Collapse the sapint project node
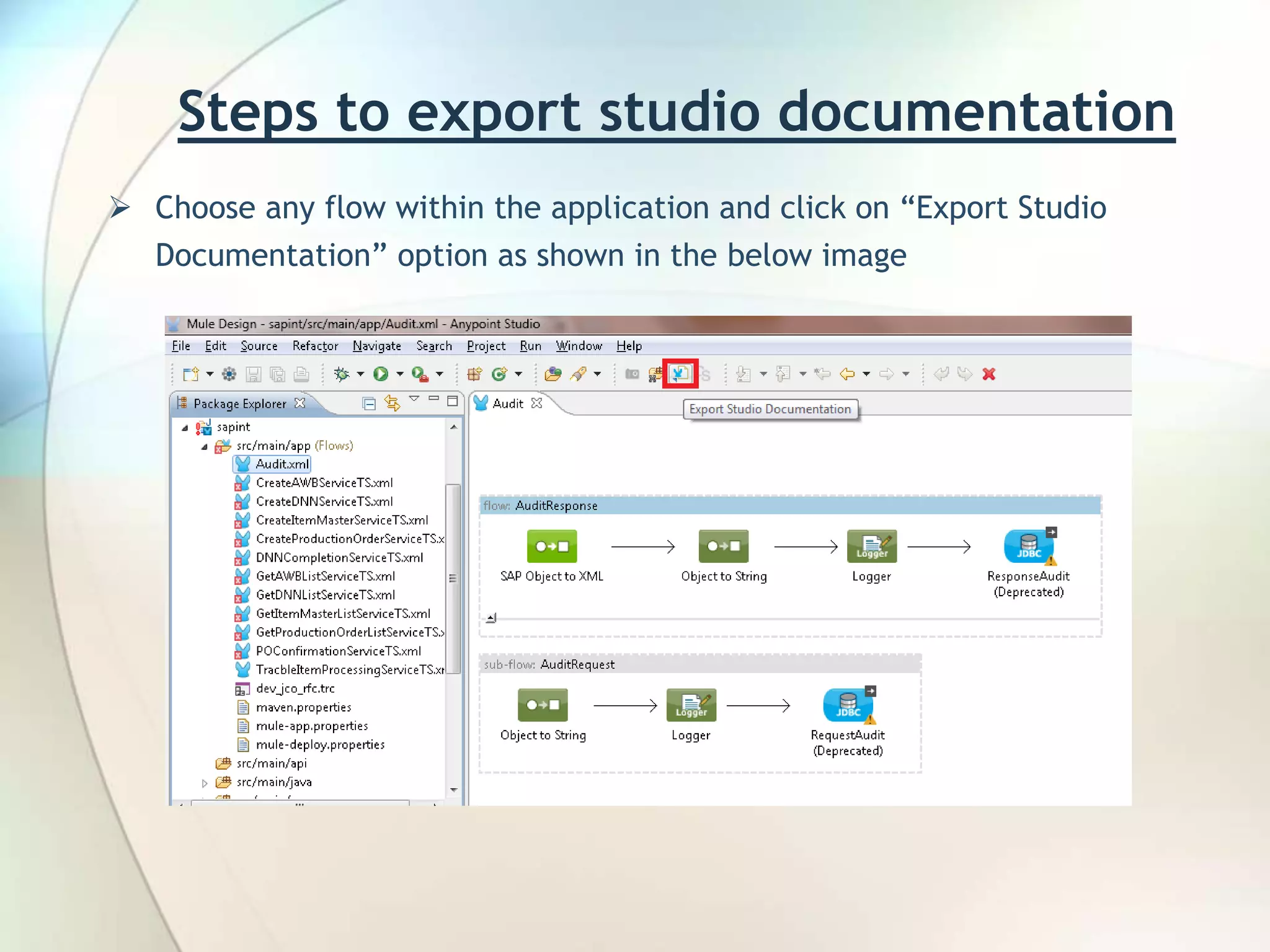Viewport: 1270px width, 952px height. [185, 428]
